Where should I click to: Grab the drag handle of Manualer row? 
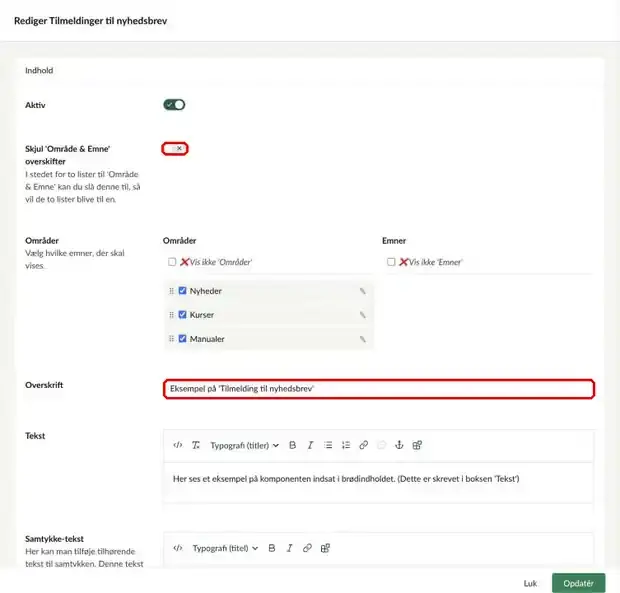tap(171, 339)
